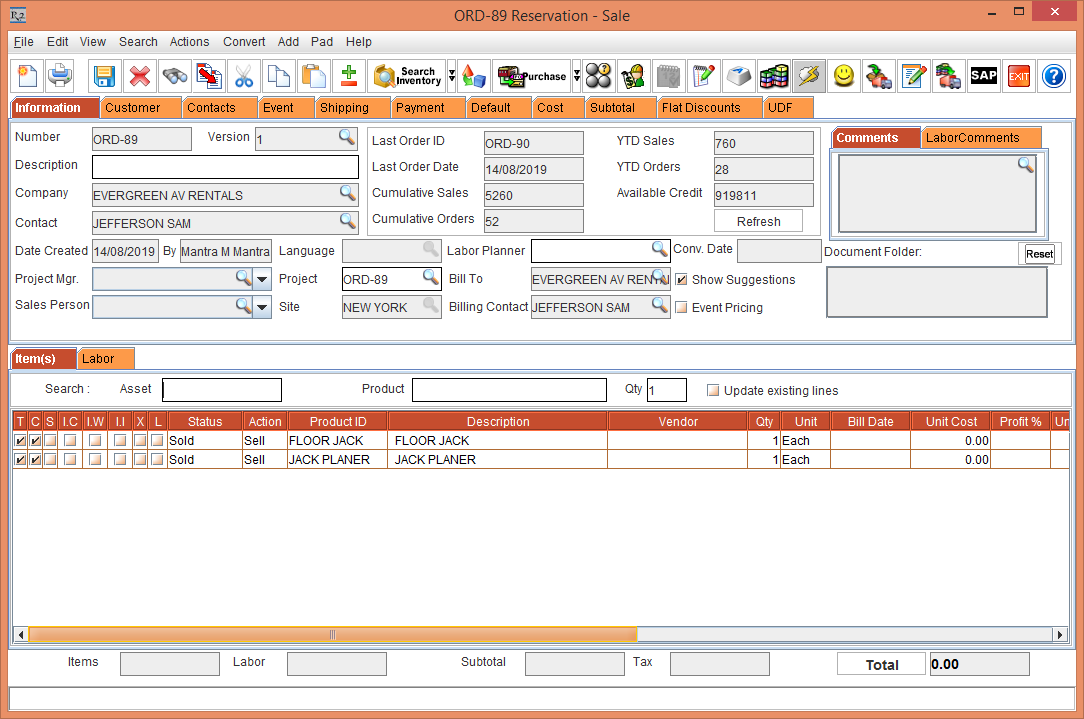Open the Sales Person dropdown

click(x=261, y=306)
